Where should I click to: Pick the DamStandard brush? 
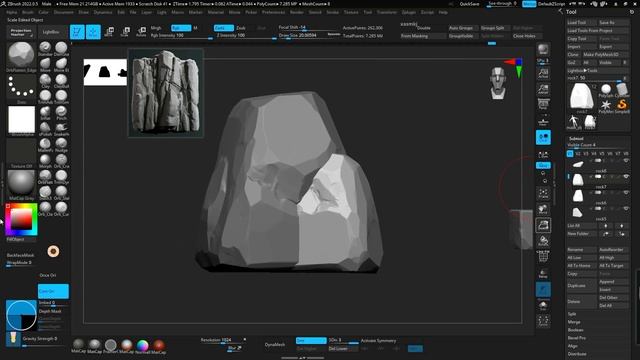tap(61, 48)
